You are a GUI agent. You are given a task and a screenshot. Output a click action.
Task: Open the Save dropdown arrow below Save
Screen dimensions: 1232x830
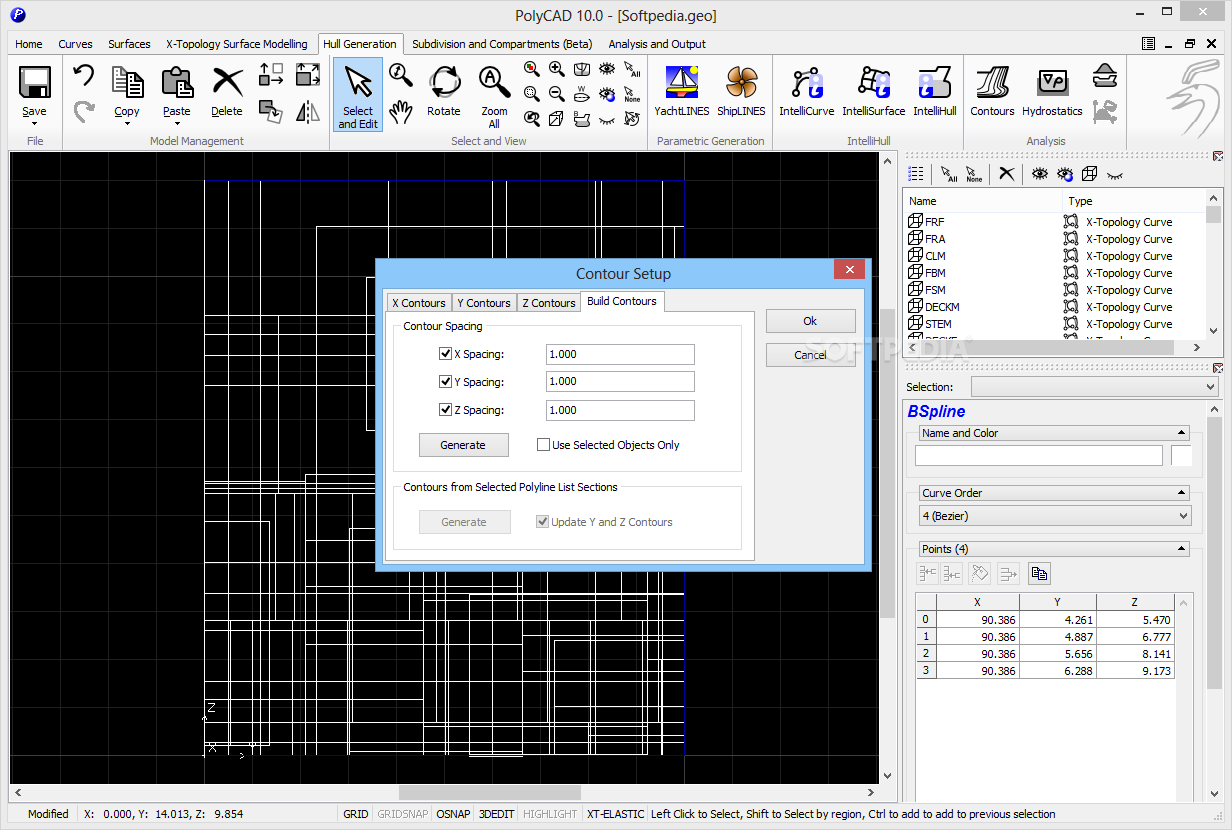point(34,124)
